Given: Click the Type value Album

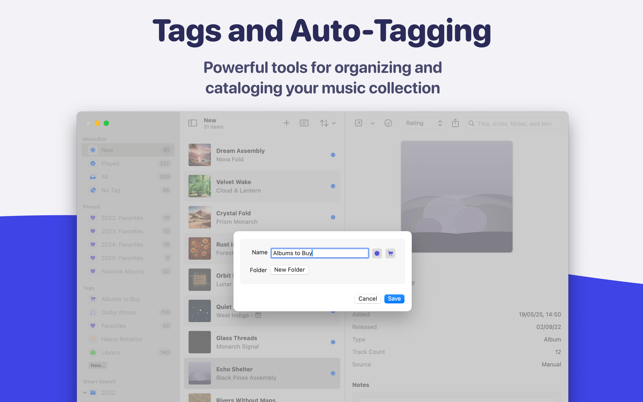Looking at the screenshot, I should [552, 340].
